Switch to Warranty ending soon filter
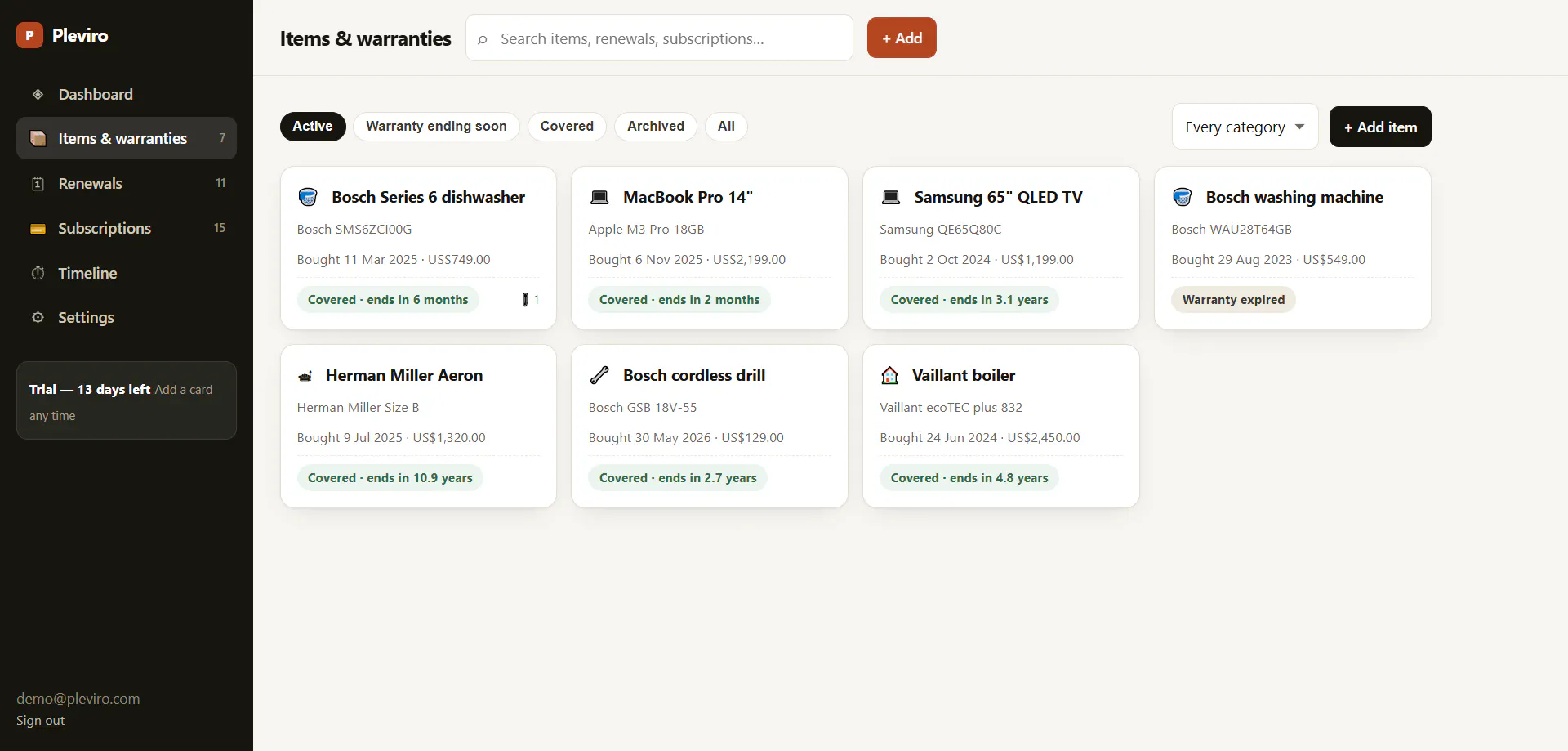Screen dimensions: 1568x751 pyautogui.click(x=436, y=126)
